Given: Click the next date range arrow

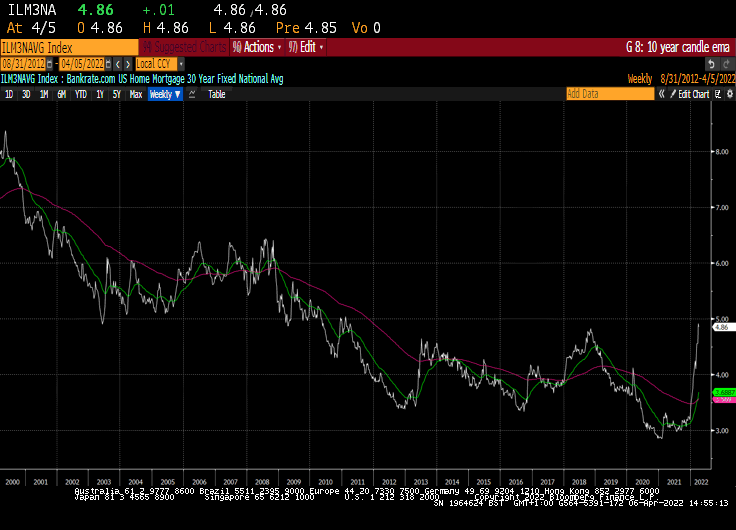Looking at the screenshot, I should [129, 64].
